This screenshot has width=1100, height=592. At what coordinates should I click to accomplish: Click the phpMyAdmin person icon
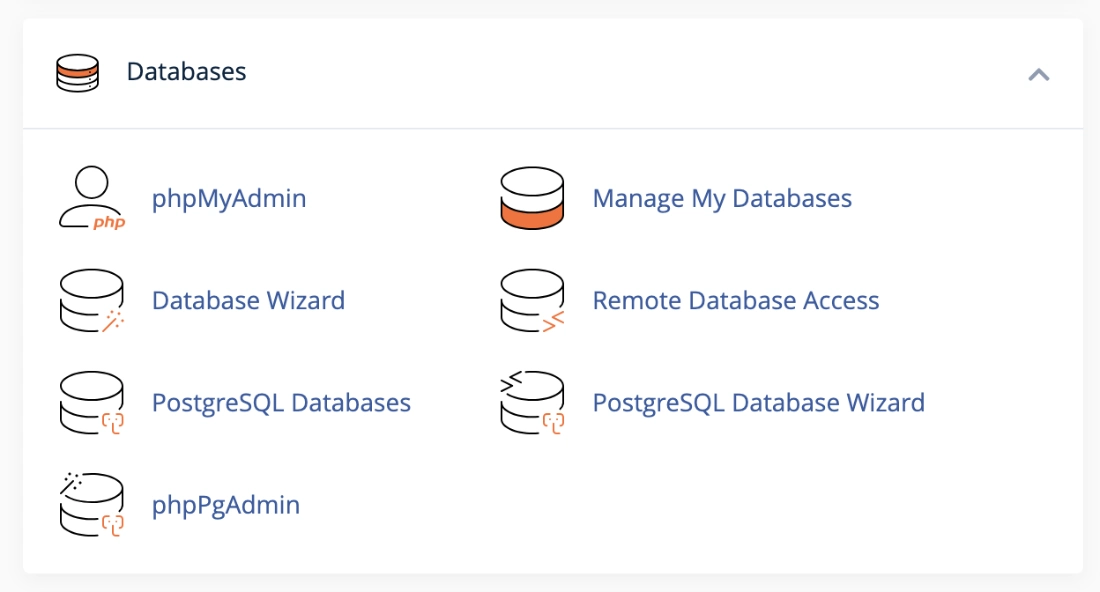click(x=93, y=197)
